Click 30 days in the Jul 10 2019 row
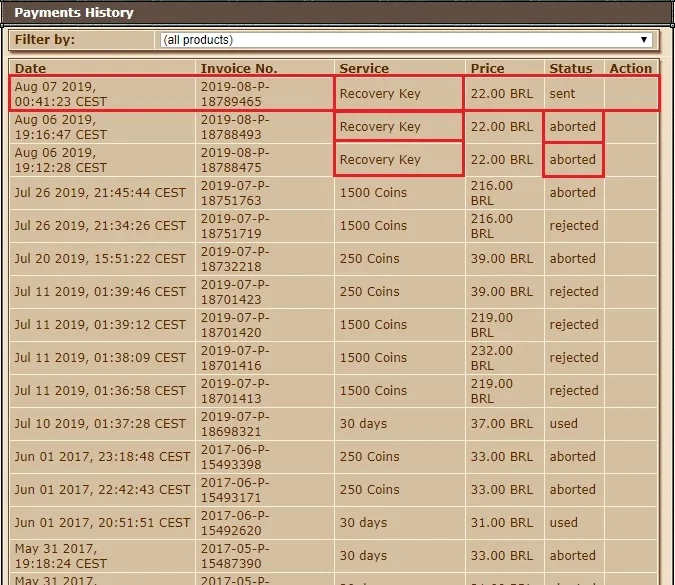 pos(363,424)
